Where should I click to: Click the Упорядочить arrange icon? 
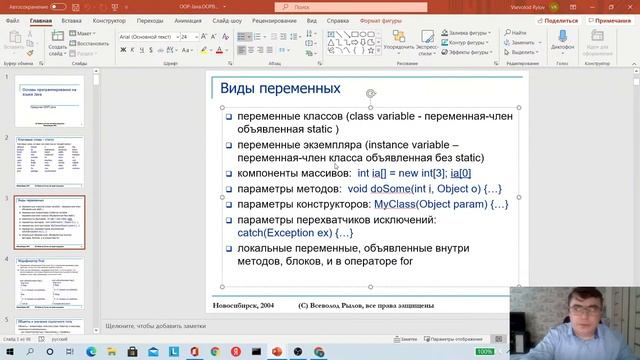[x=398, y=36]
